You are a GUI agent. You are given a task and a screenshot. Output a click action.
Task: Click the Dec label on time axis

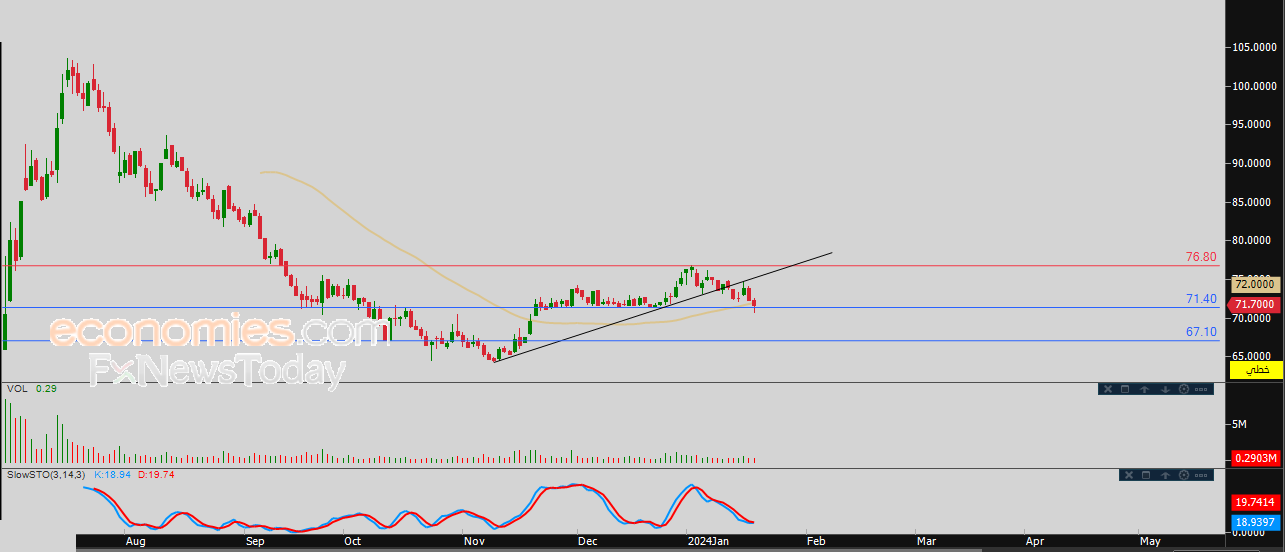click(x=587, y=541)
